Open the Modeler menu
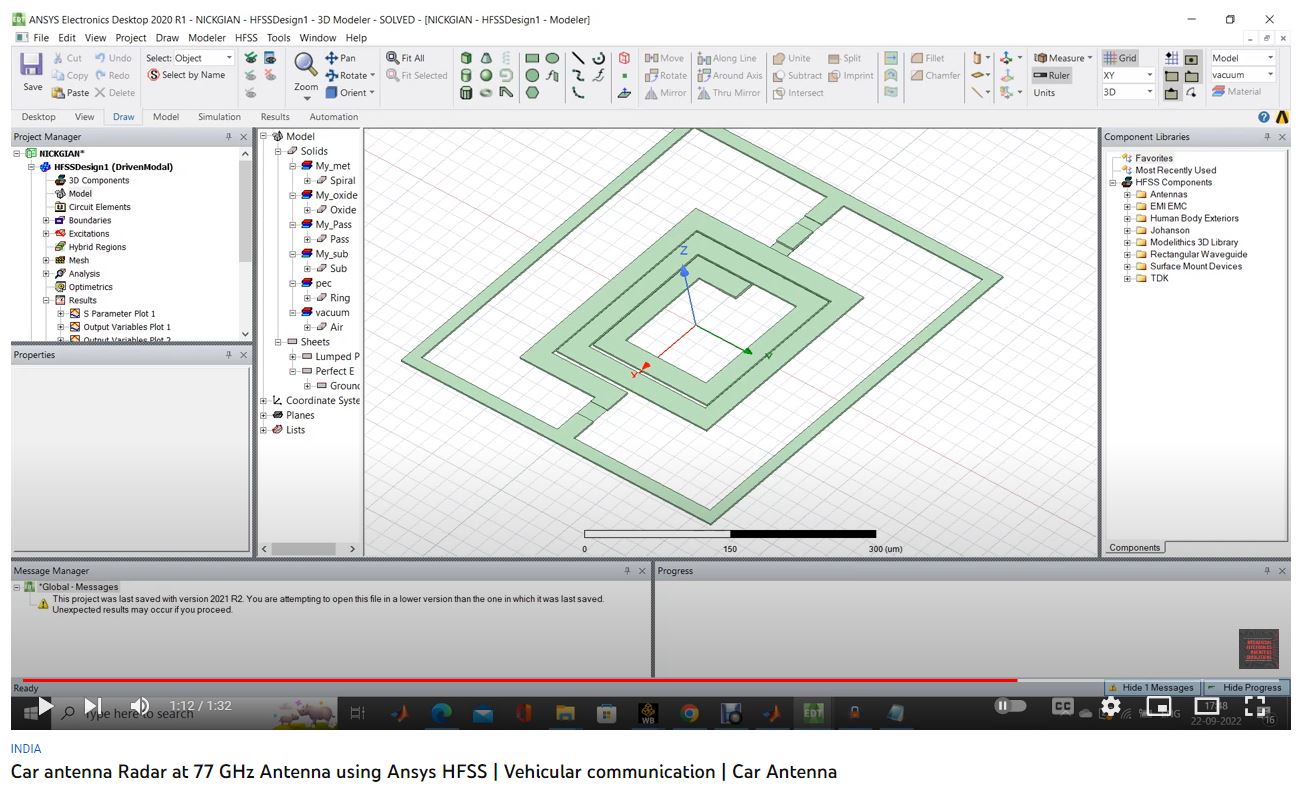This screenshot has width=1299, height=791. click(x=207, y=38)
